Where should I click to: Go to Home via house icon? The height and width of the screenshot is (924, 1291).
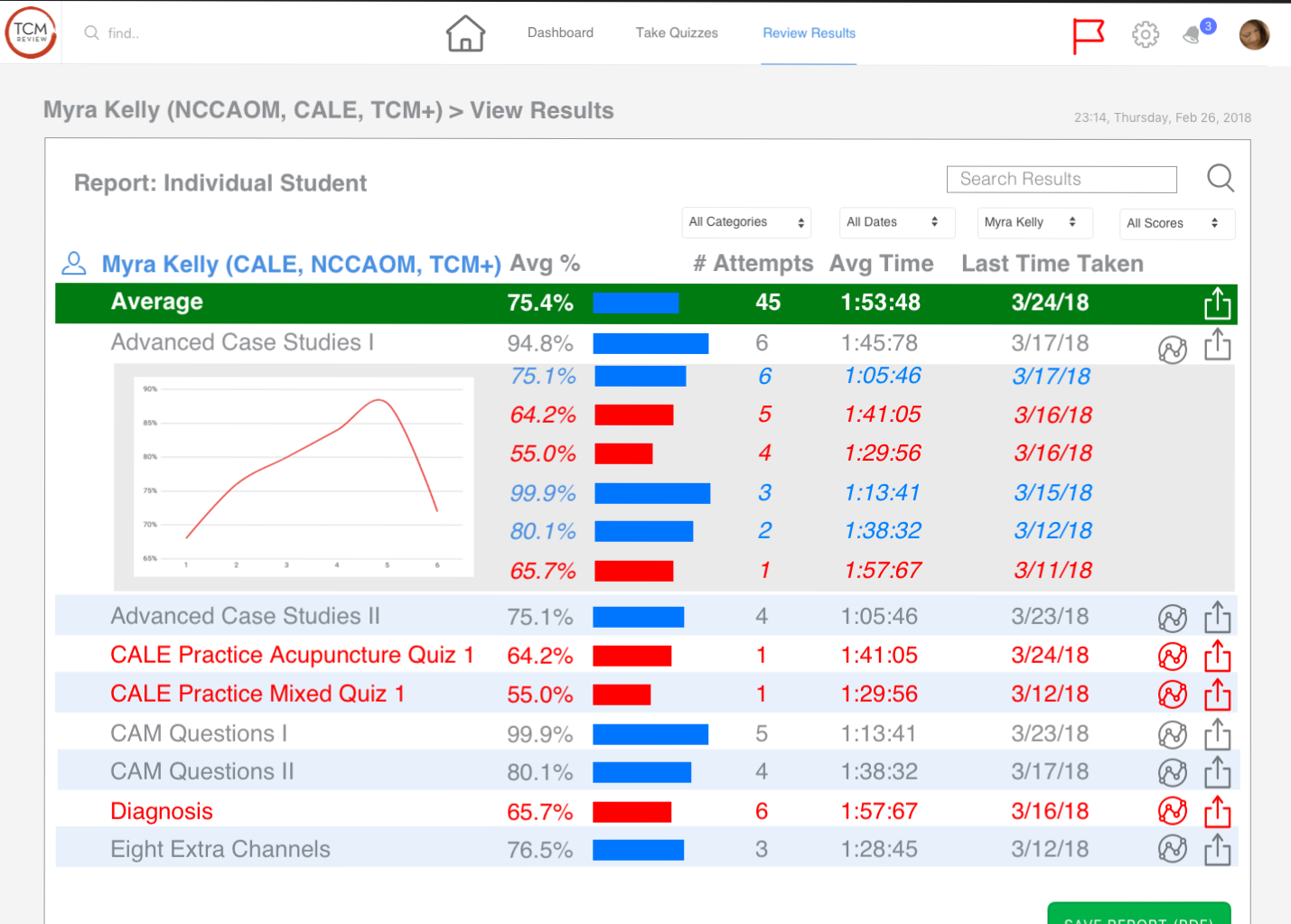(x=465, y=33)
